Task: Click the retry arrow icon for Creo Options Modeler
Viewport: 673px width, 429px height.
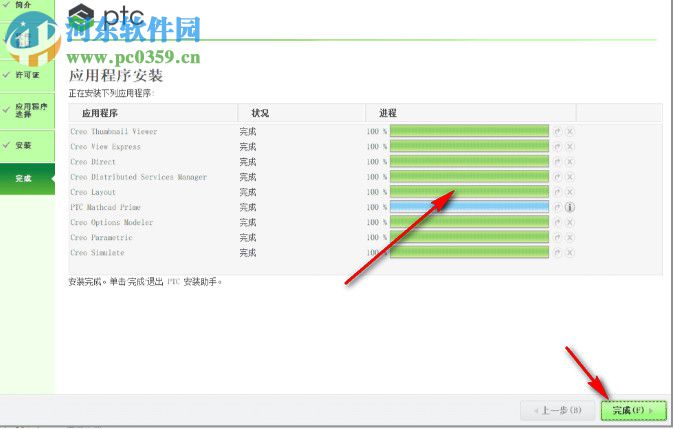Action: tap(557, 222)
